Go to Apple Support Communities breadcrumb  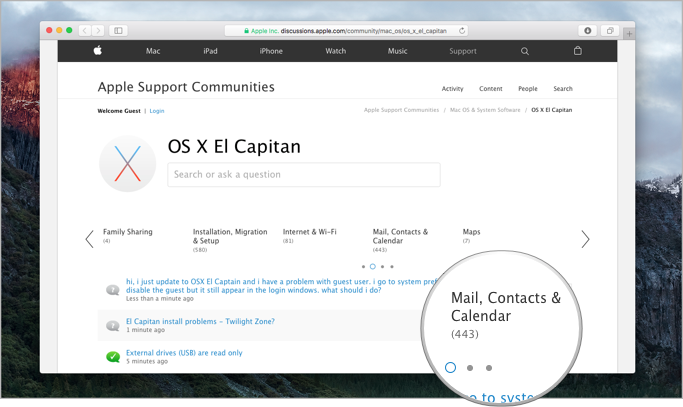point(401,110)
